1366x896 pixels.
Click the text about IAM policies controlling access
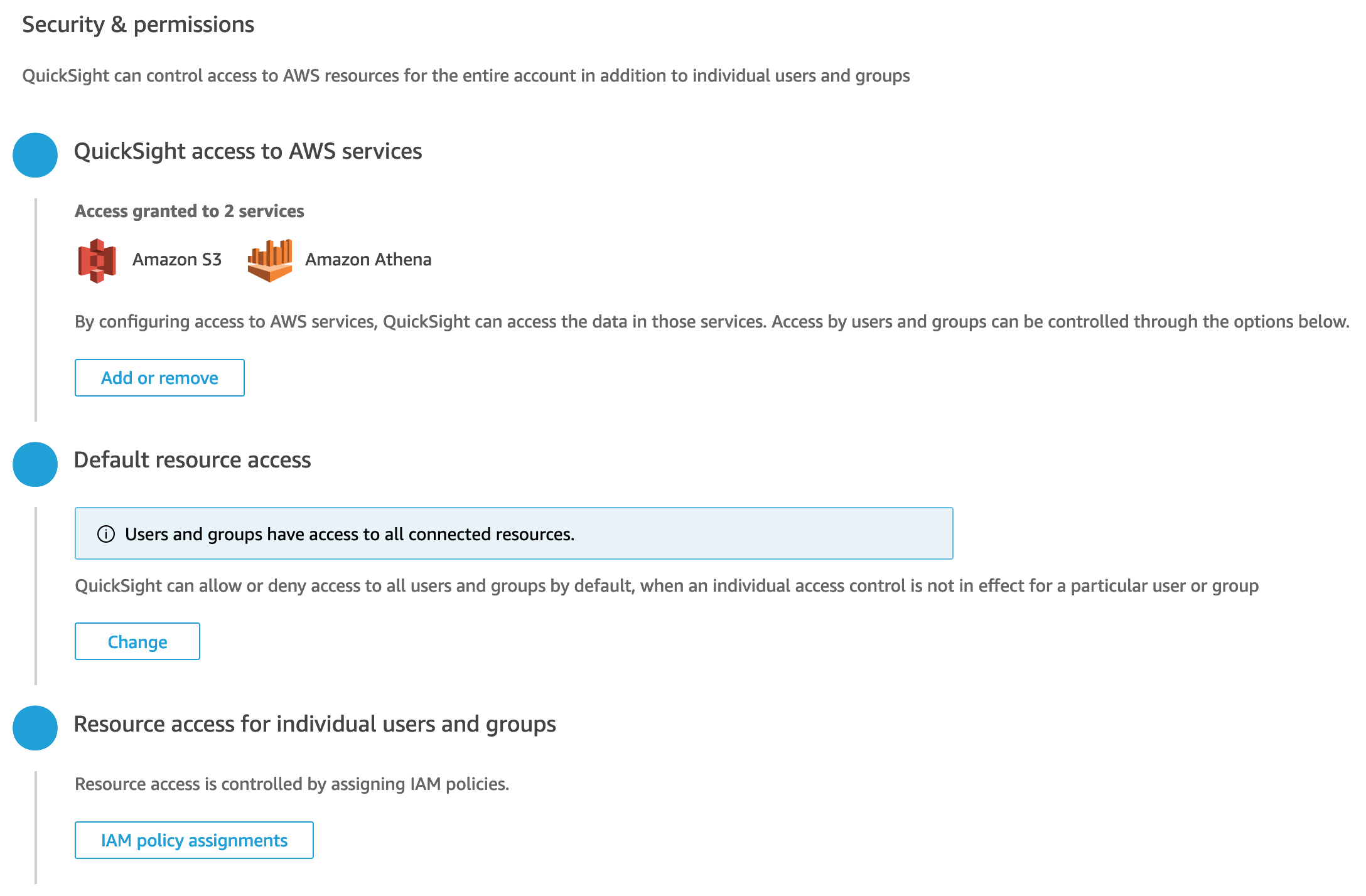click(x=292, y=784)
